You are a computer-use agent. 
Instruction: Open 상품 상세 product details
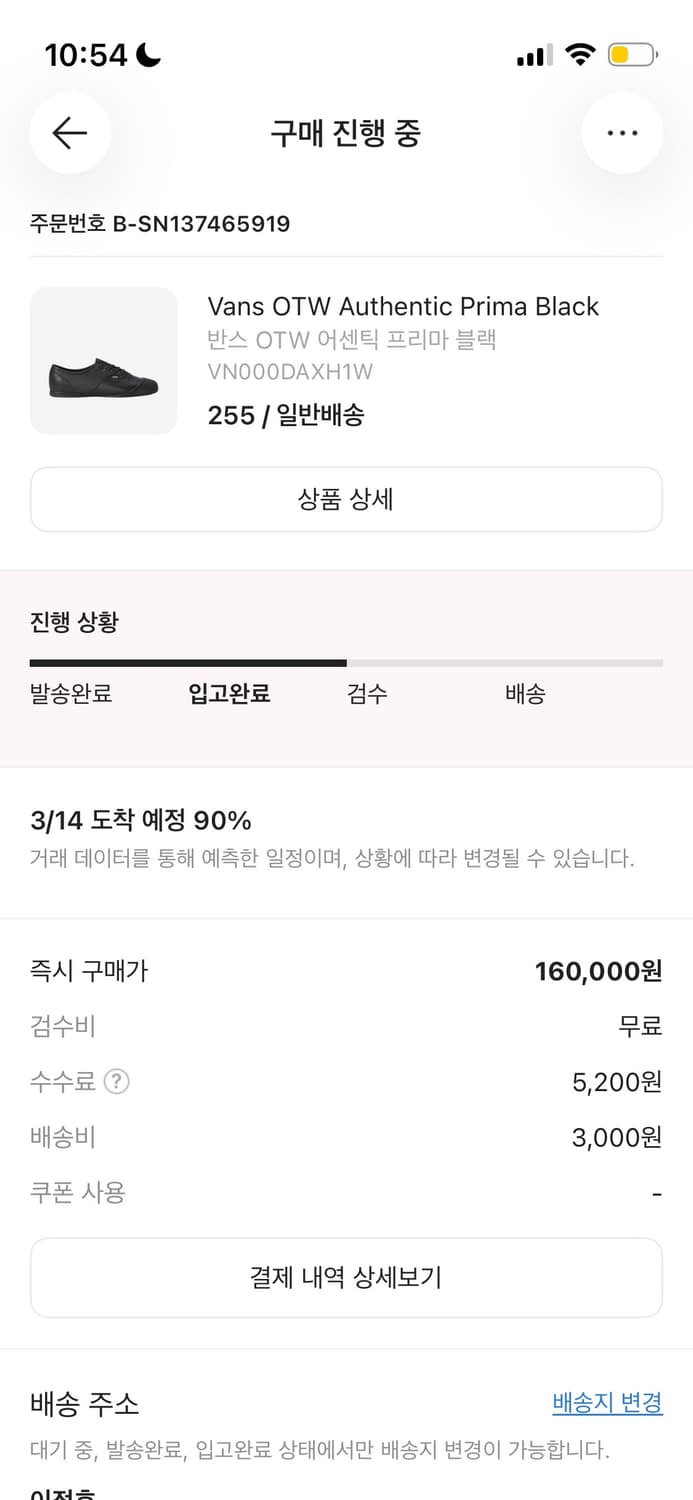(x=346, y=499)
